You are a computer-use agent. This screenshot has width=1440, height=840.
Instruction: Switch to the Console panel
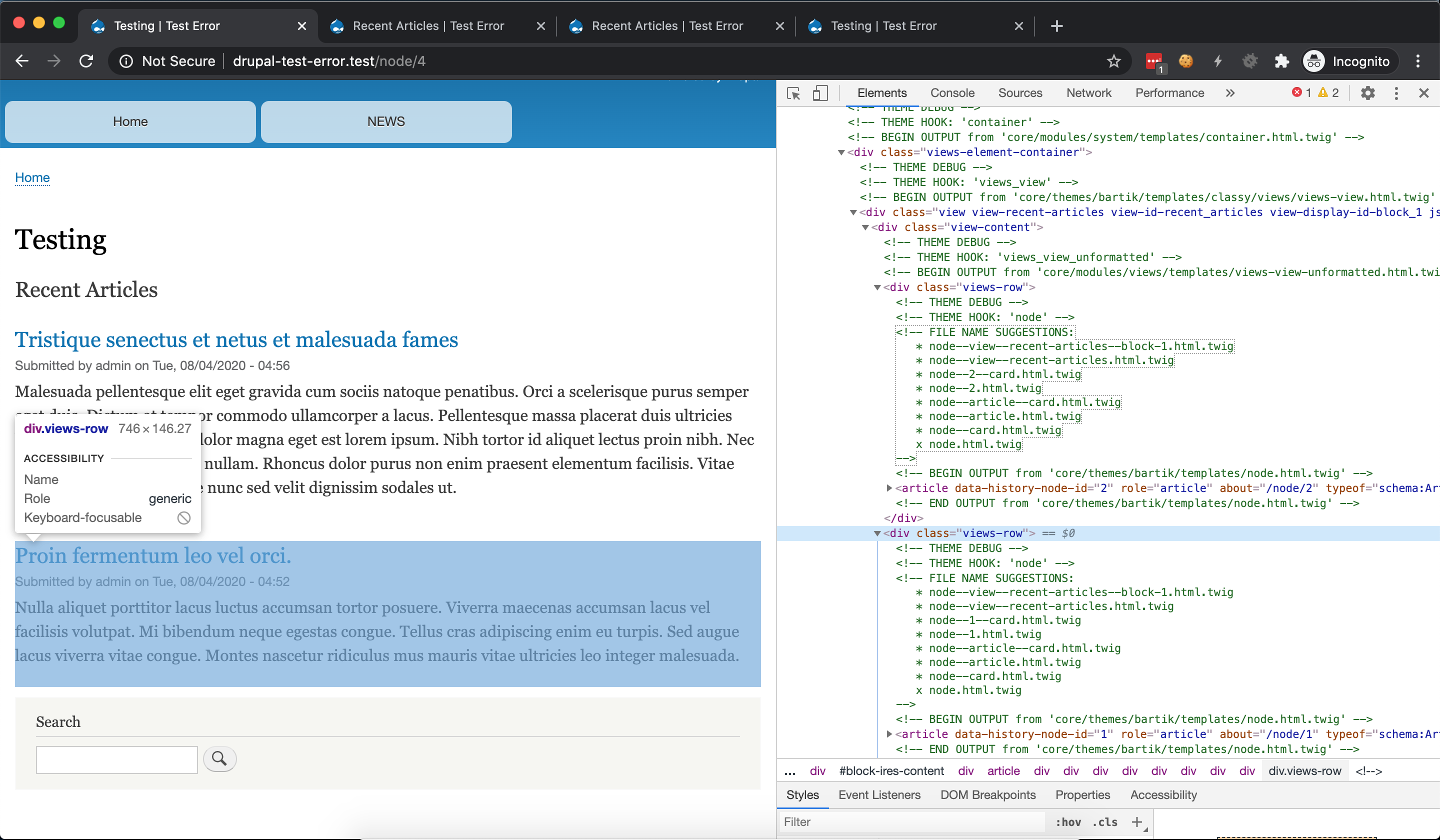coord(952,92)
